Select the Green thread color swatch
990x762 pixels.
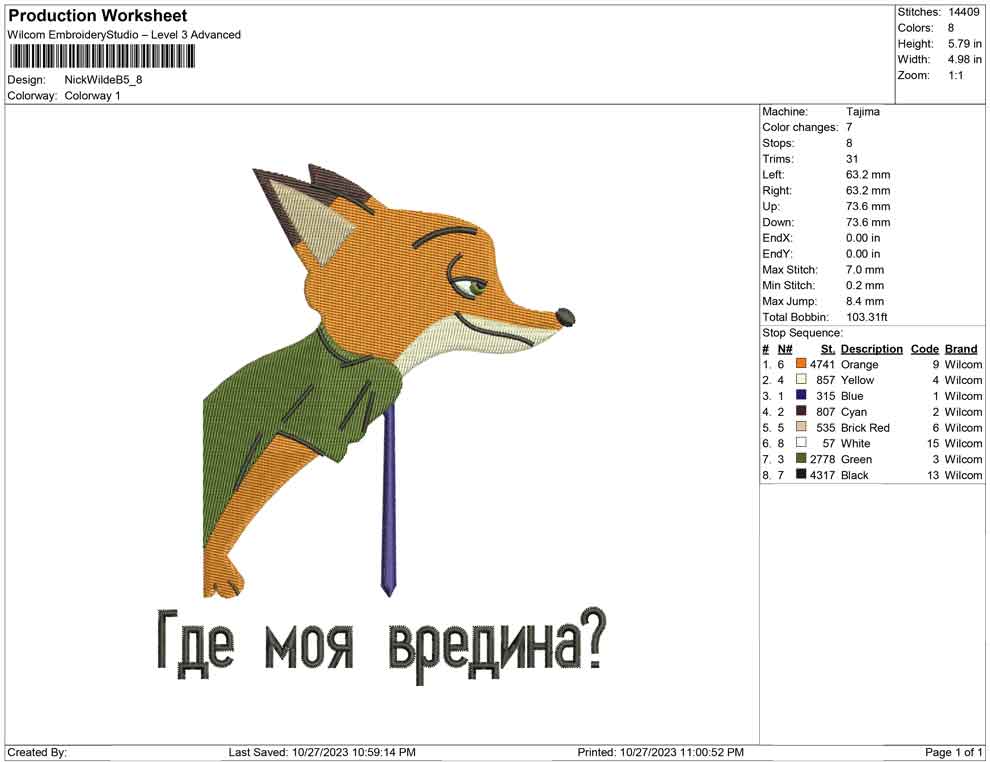tap(801, 459)
